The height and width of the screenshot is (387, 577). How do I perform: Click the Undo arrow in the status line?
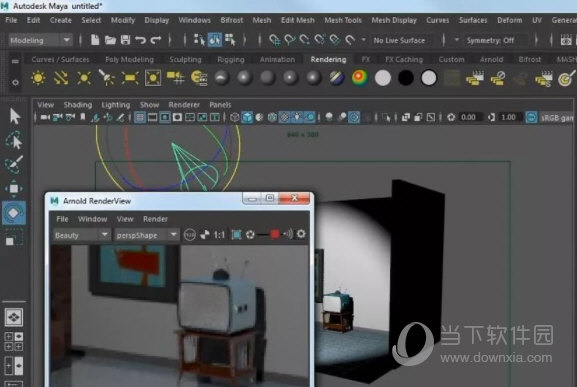pyautogui.click(x=140, y=40)
